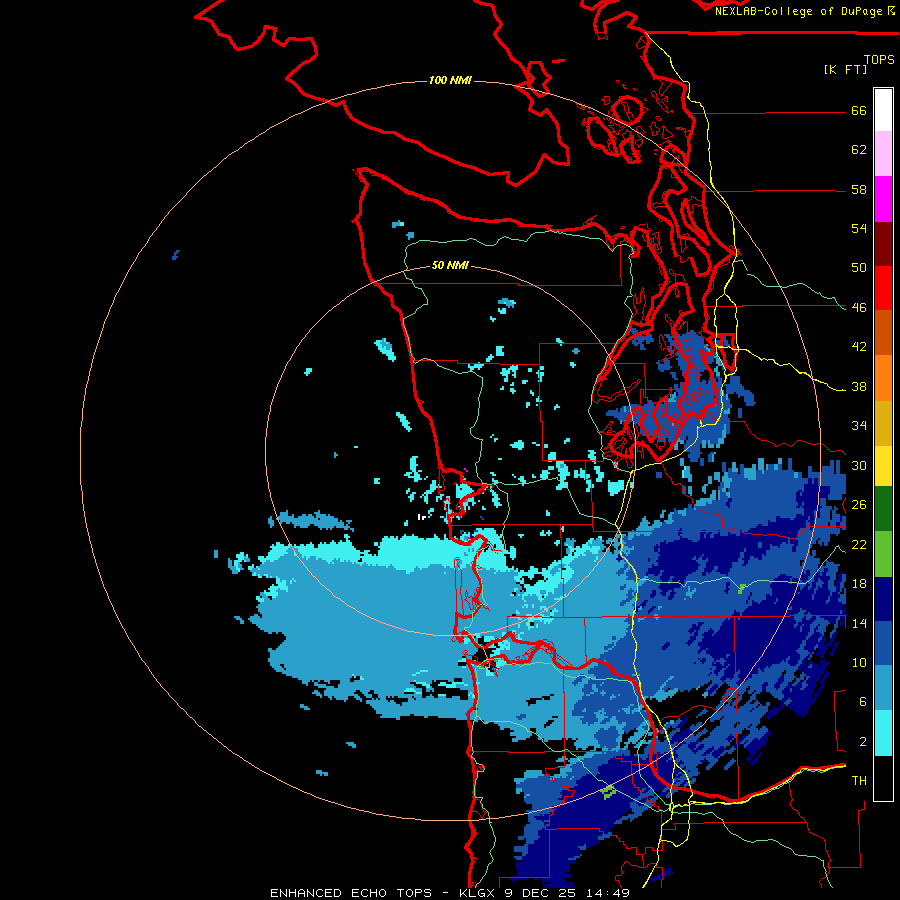Click the dark green legend swatch
The image size is (900, 900).
[x=883, y=509]
